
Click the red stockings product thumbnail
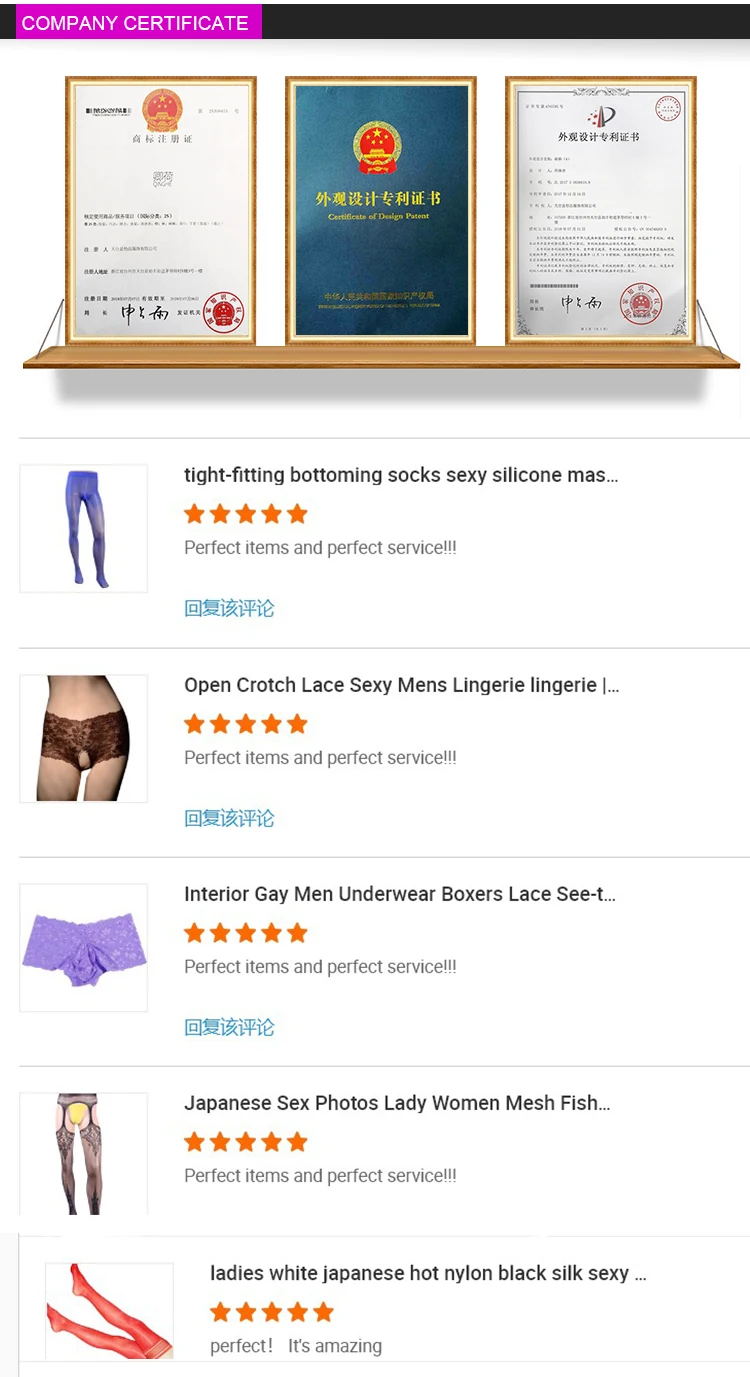click(110, 1311)
